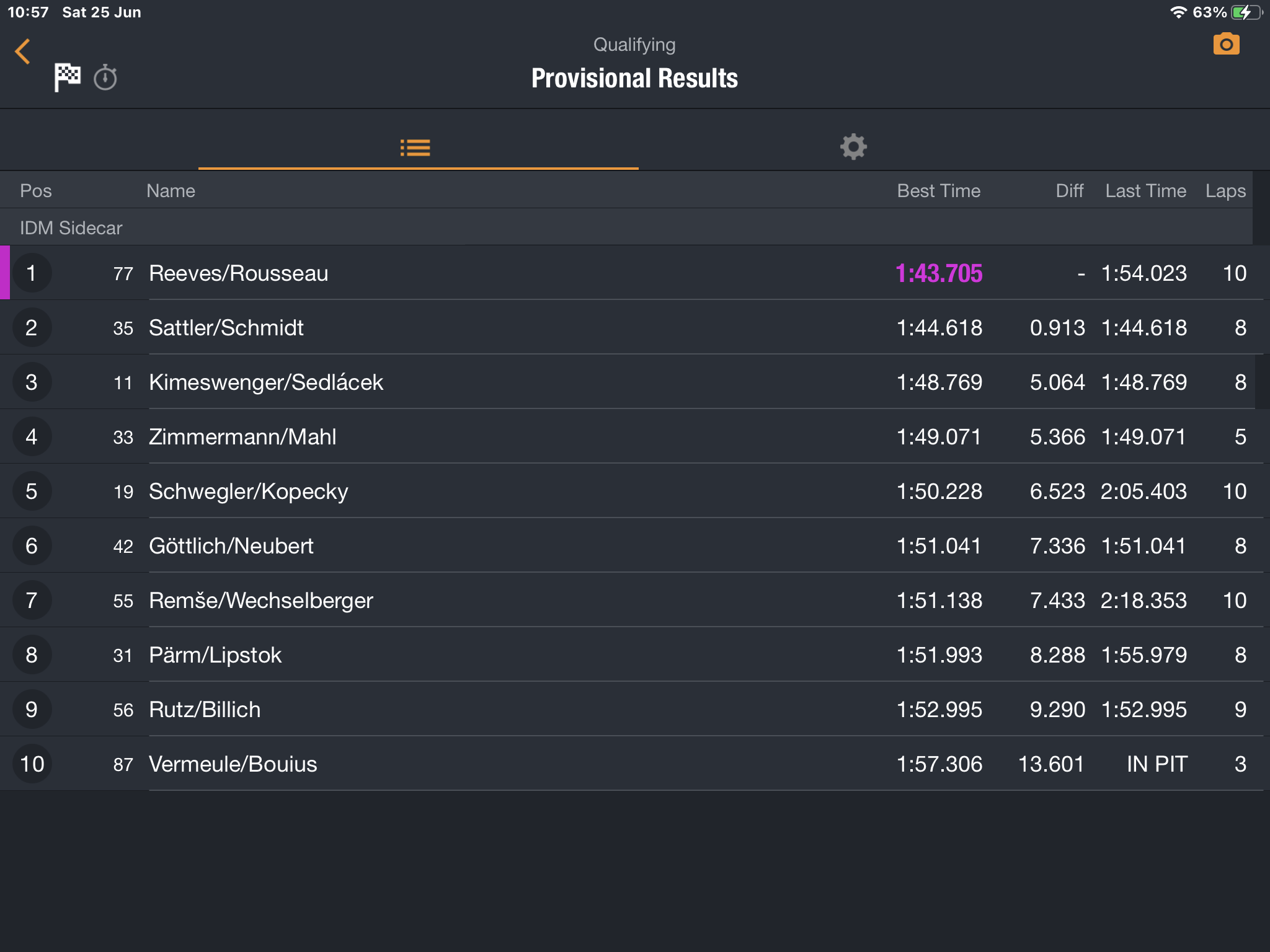The height and width of the screenshot is (952, 1270).
Task: Tap position badge 4
Action: pyautogui.click(x=32, y=437)
